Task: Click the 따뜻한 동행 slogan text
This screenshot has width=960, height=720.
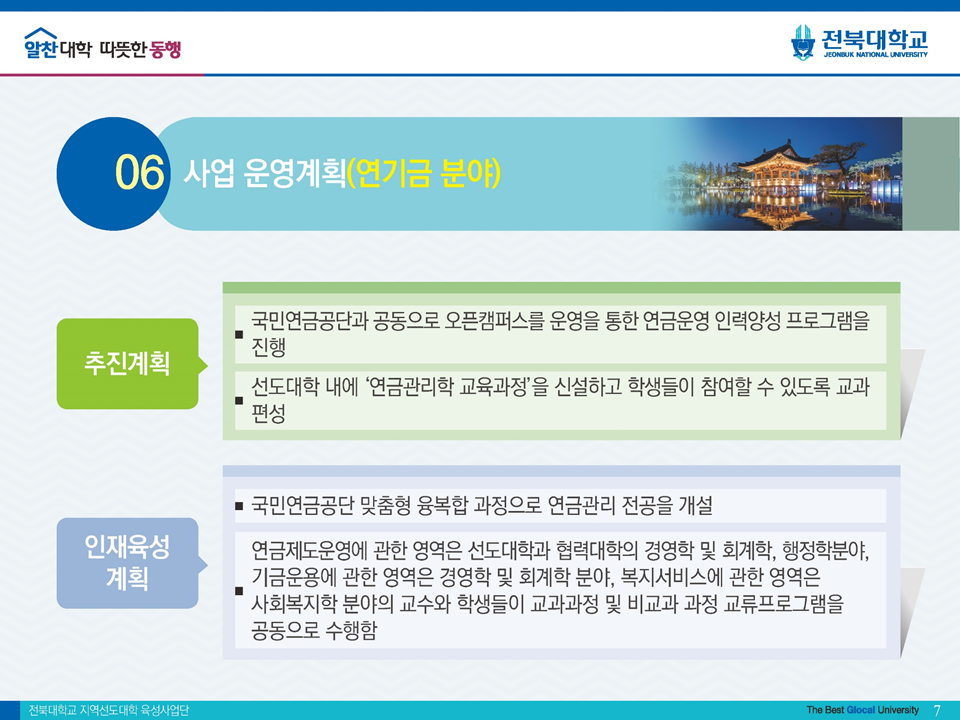Action: (x=140, y=48)
